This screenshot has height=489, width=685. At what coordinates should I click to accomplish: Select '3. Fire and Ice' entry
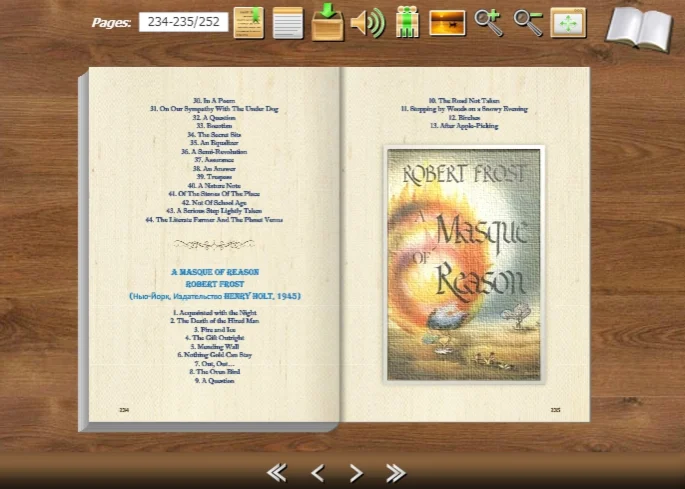[214, 329]
